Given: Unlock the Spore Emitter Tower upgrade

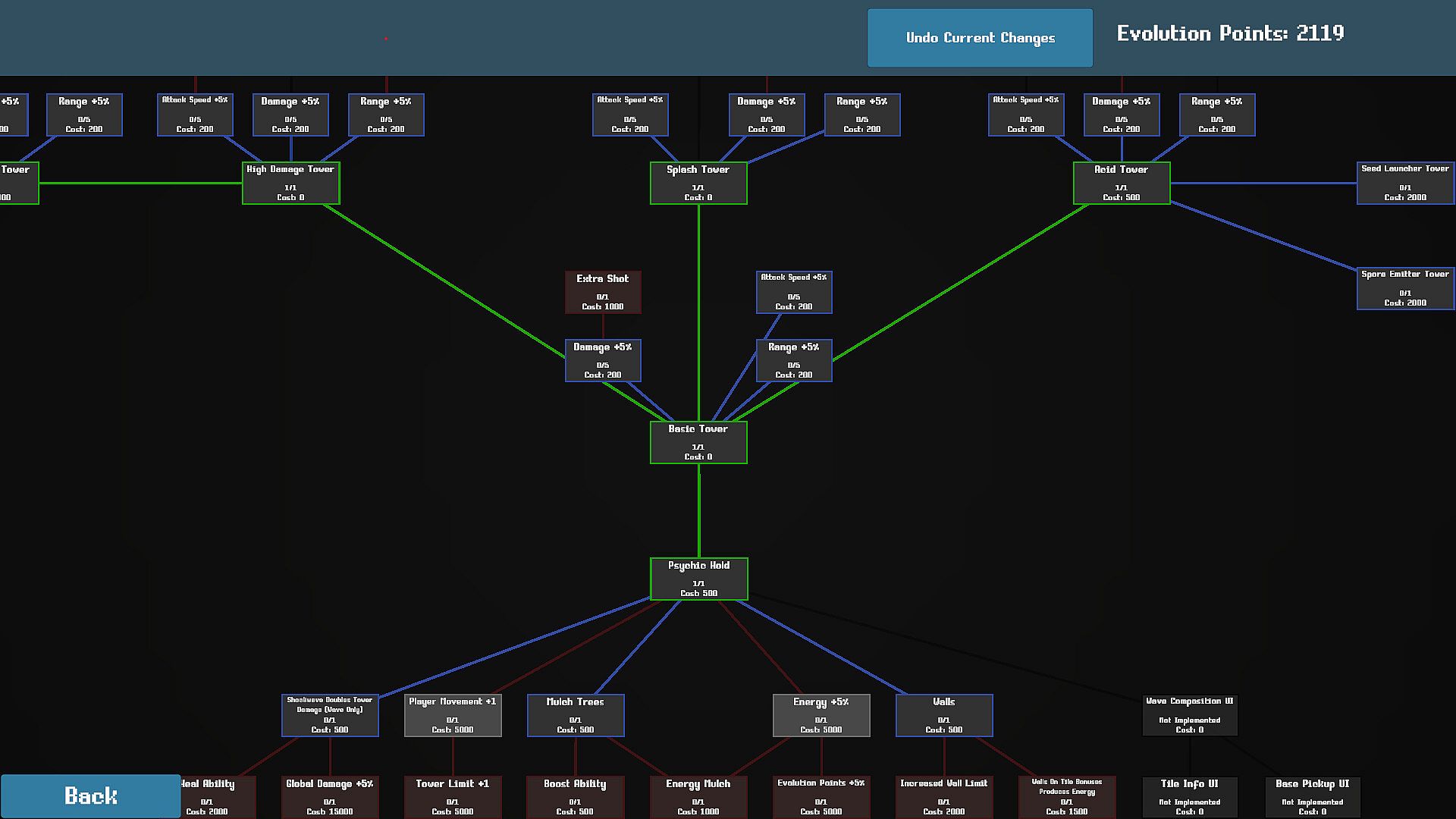Looking at the screenshot, I should pyautogui.click(x=1405, y=288).
